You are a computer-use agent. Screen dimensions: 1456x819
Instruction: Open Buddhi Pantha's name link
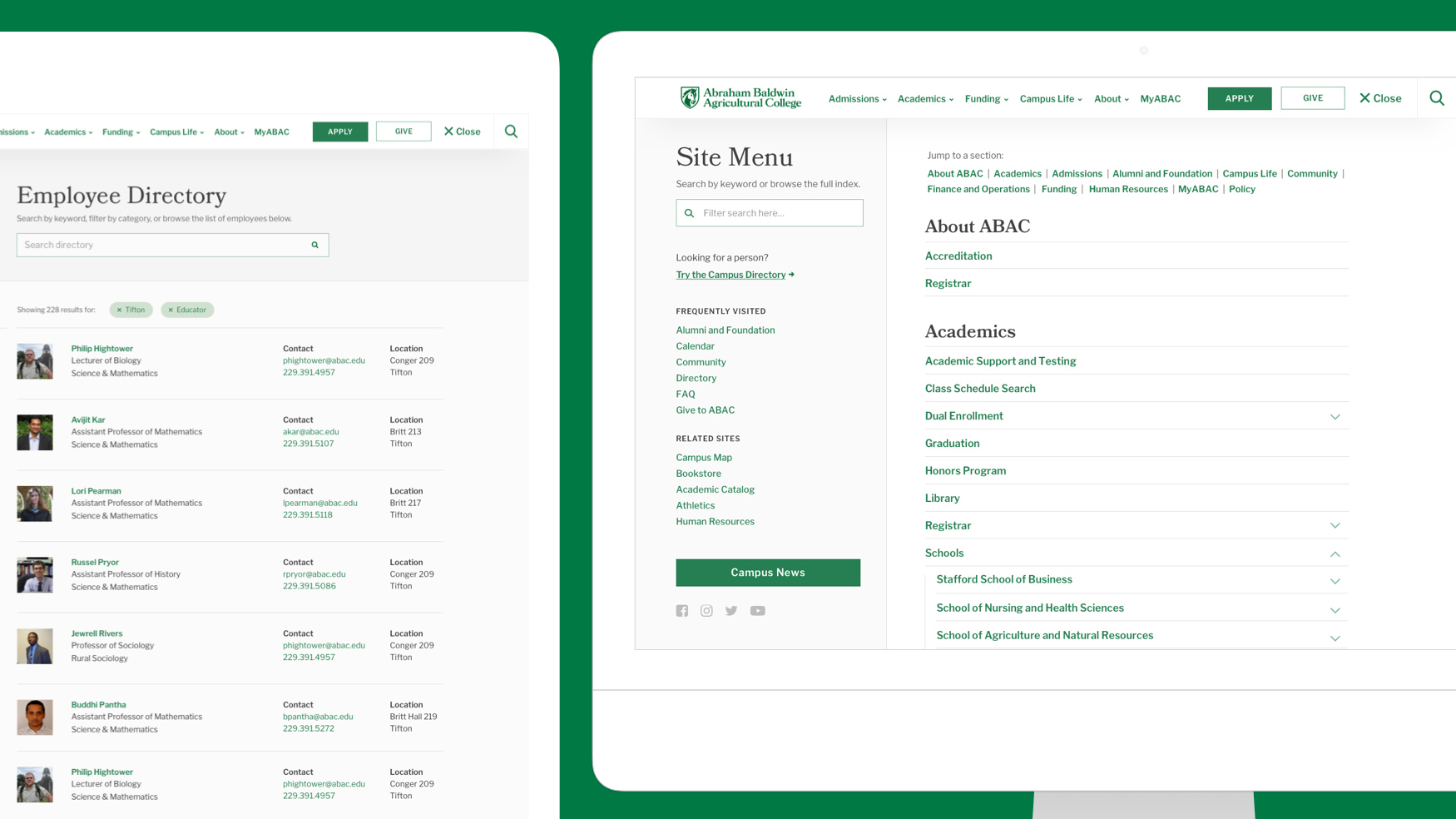click(98, 705)
